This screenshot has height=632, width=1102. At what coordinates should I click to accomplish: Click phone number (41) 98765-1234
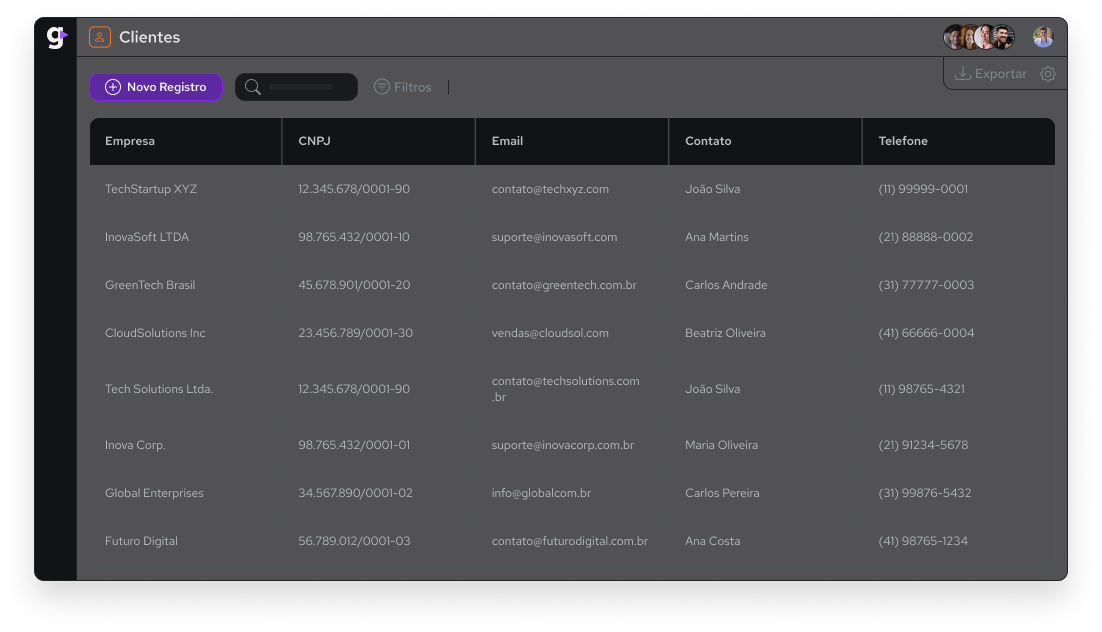click(923, 541)
